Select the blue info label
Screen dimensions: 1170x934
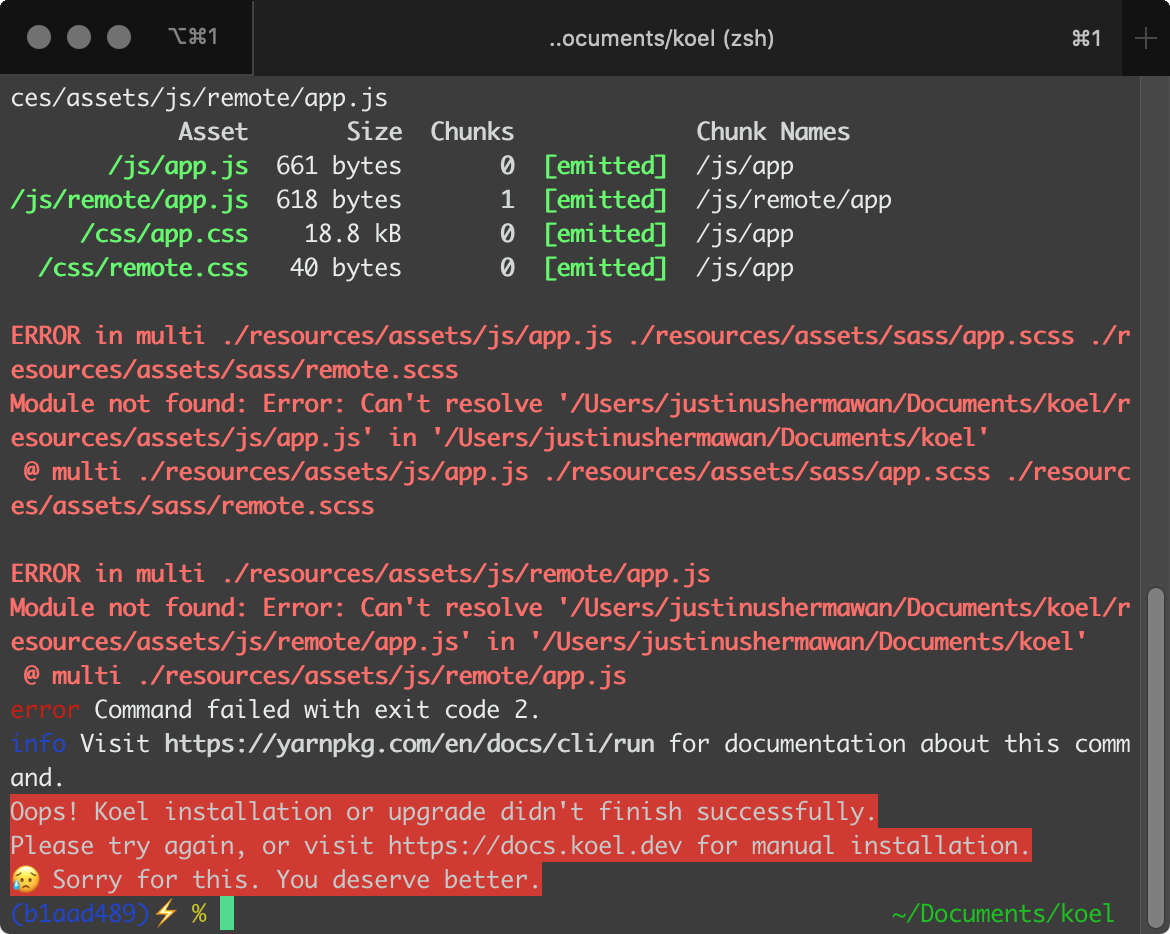point(33,743)
